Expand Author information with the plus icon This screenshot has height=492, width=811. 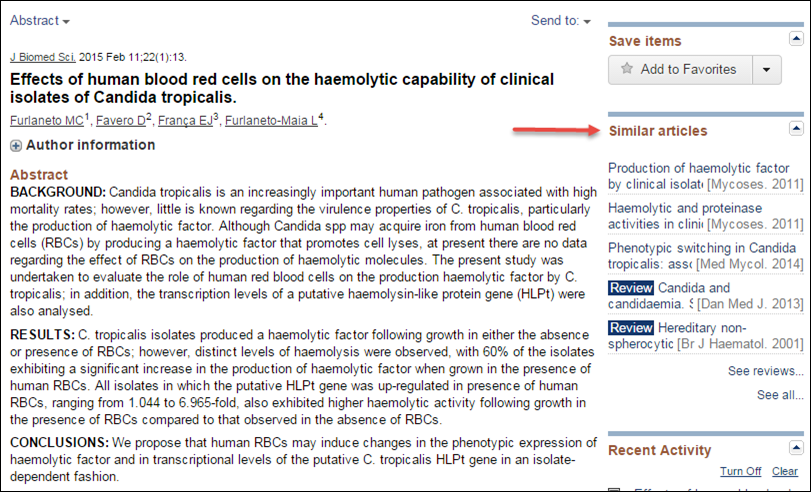(x=16, y=146)
